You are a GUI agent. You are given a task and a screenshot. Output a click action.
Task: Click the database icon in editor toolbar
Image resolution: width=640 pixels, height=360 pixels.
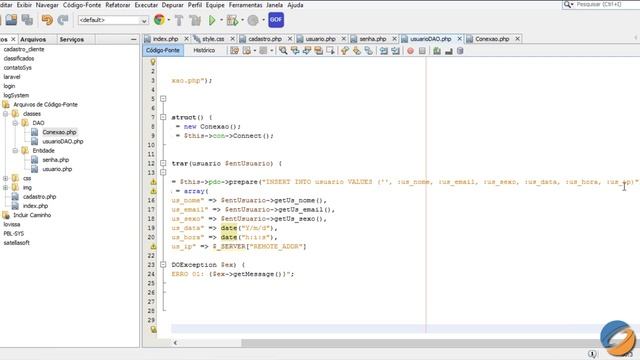[460, 51]
